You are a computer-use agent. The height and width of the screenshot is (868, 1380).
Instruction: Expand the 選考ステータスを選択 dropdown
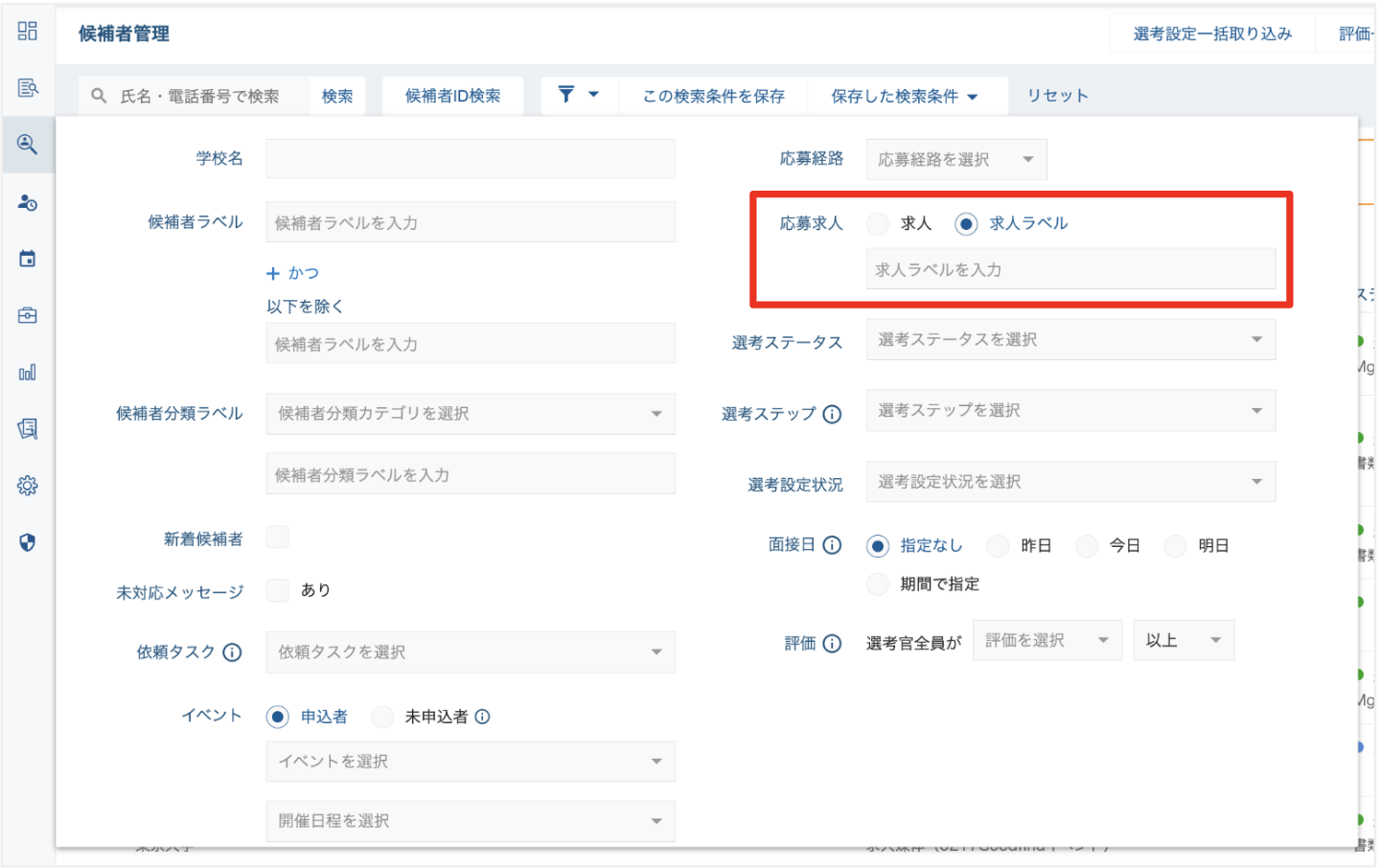1070,339
